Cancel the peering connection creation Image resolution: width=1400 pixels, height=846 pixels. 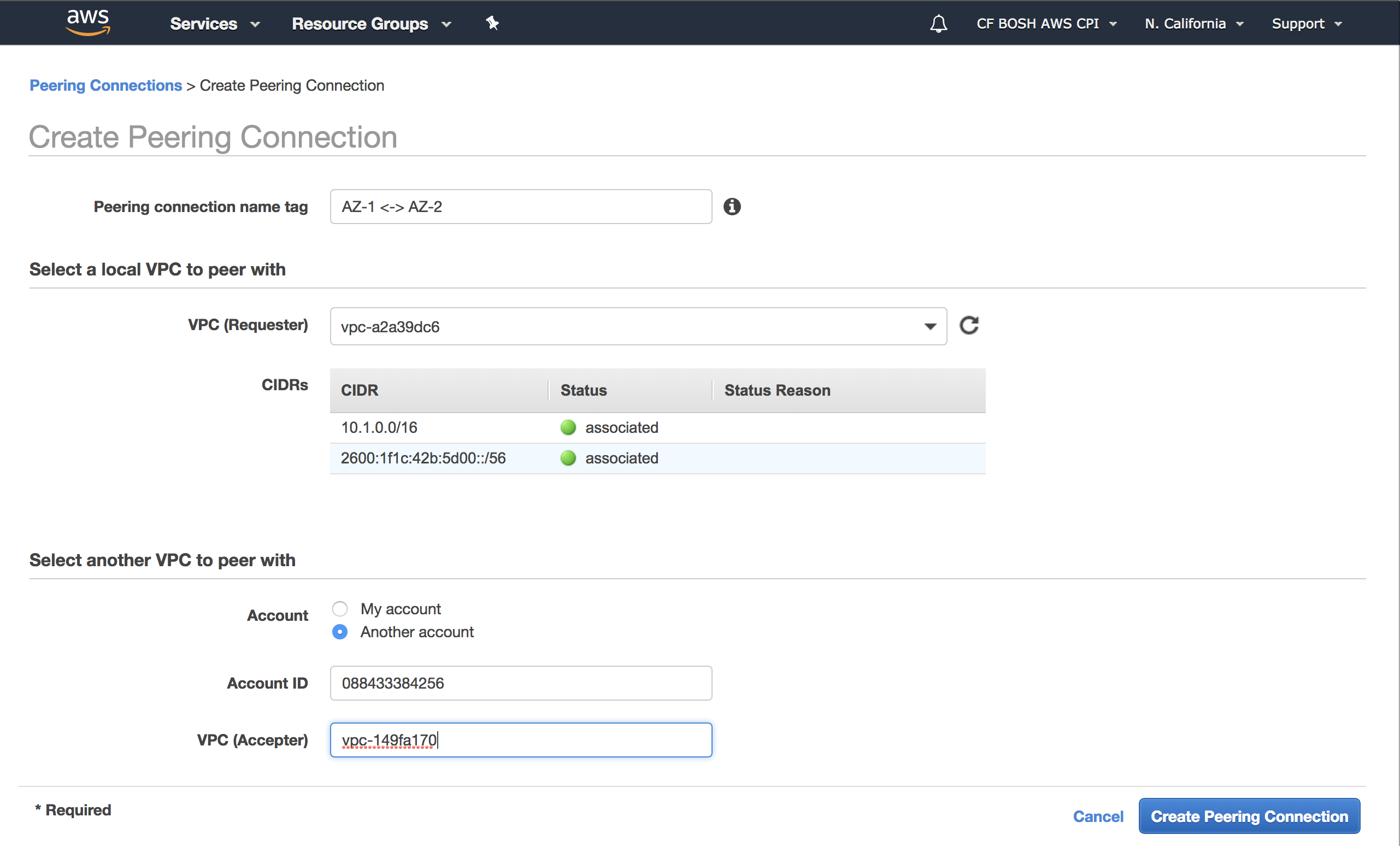(1098, 816)
